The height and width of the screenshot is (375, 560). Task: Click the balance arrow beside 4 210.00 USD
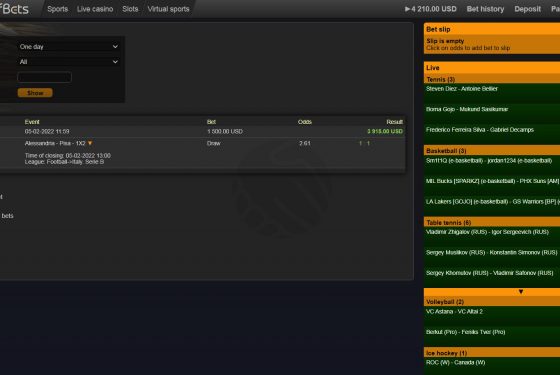pyautogui.click(x=407, y=9)
